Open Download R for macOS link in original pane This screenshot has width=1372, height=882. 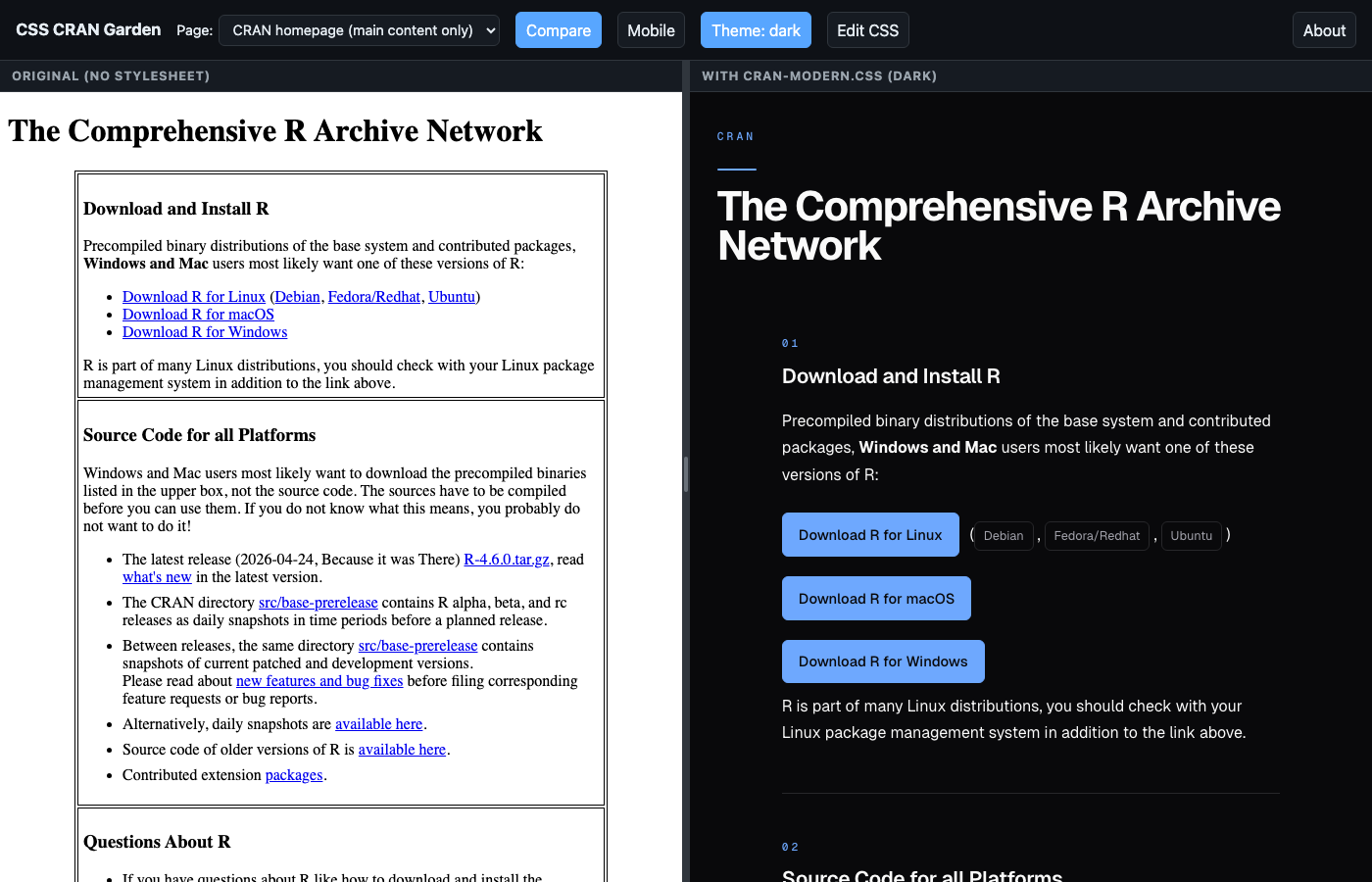[x=198, y=315]
